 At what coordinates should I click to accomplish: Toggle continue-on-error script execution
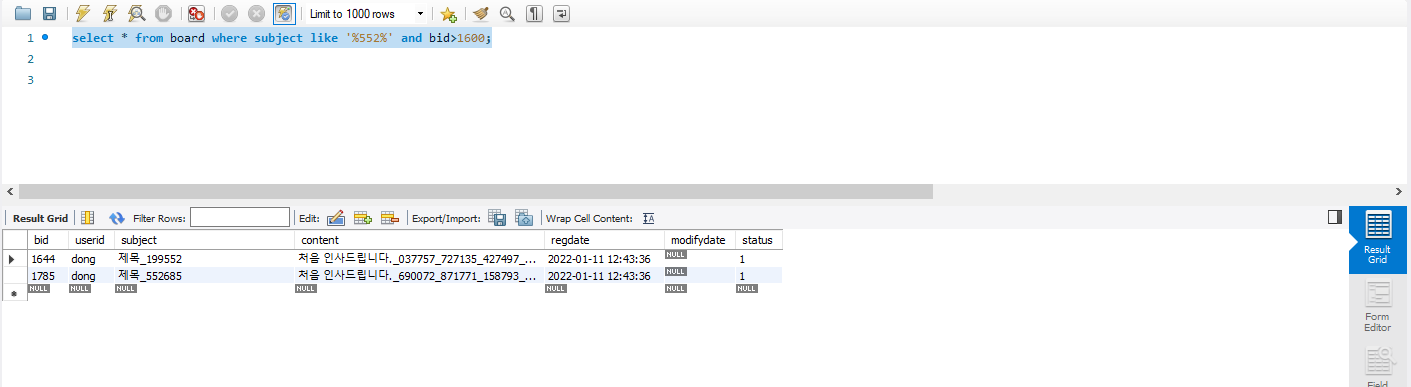point(197,14)
